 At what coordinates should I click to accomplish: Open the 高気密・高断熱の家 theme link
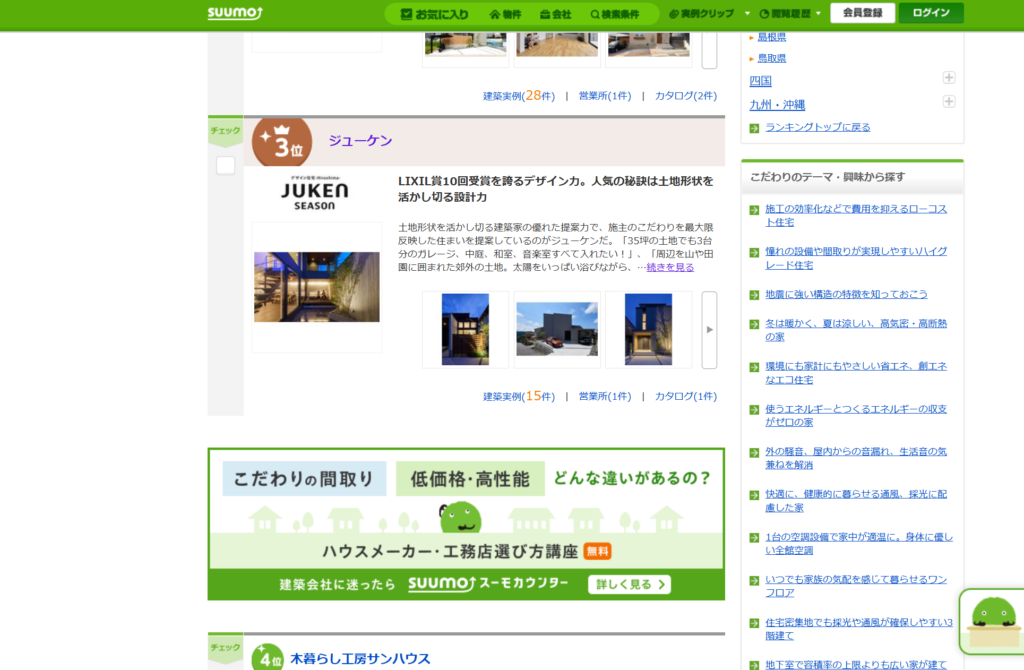pyautogui.click(x=856, y=330)
